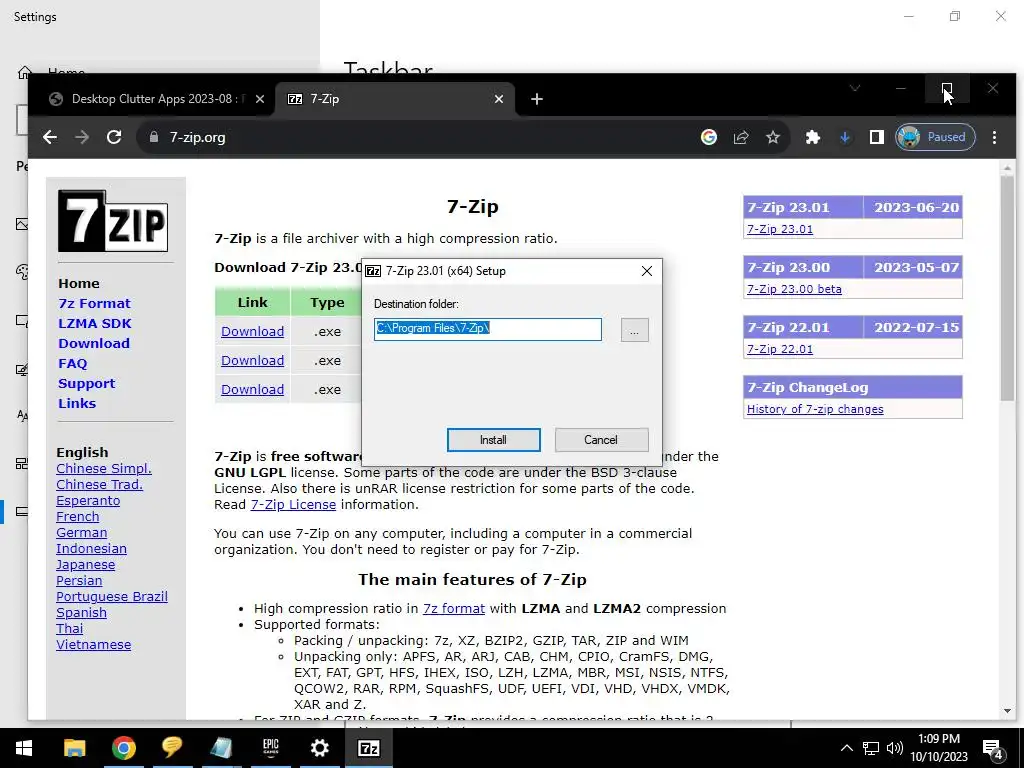This screenshot has width=1024, height=768.
Task: Switch language to Japanese
Action: coord(86,565)
